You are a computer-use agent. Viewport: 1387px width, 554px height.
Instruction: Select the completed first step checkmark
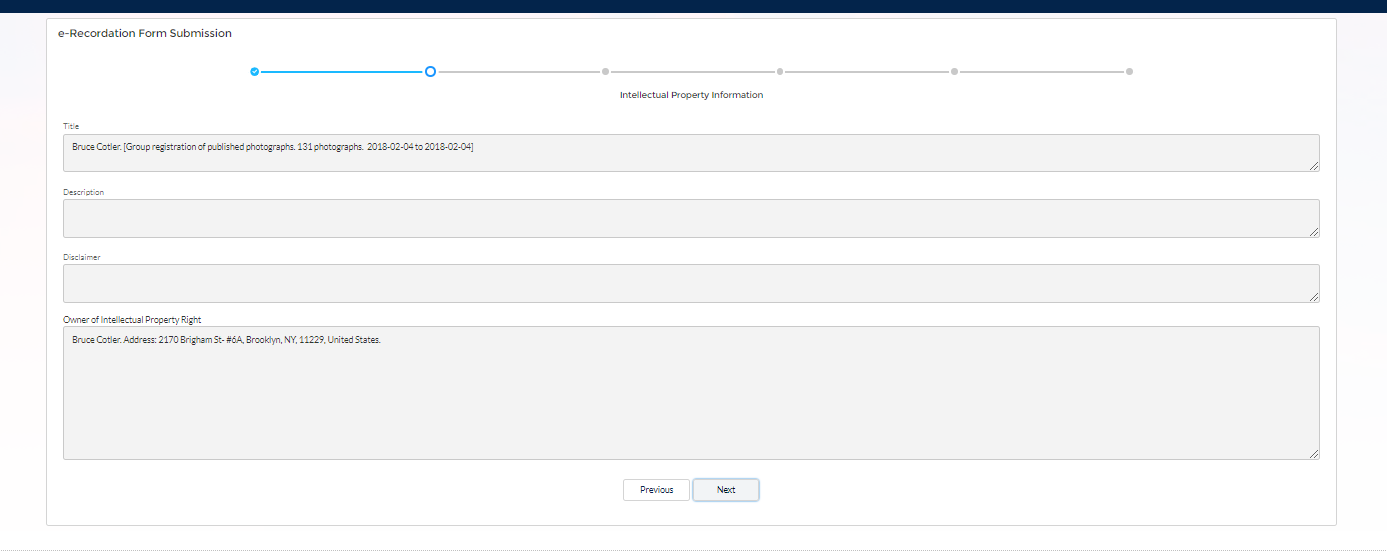pyautogui.click(x=255, y=72)
